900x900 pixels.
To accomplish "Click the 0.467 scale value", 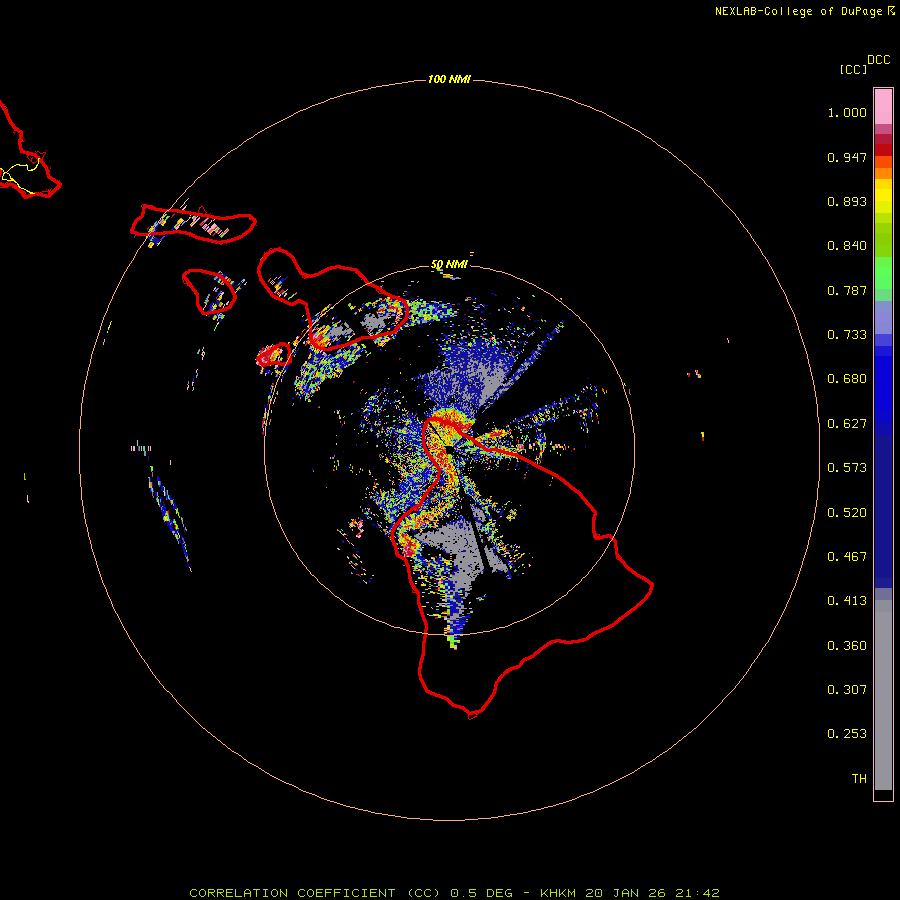I will point(847,557).
